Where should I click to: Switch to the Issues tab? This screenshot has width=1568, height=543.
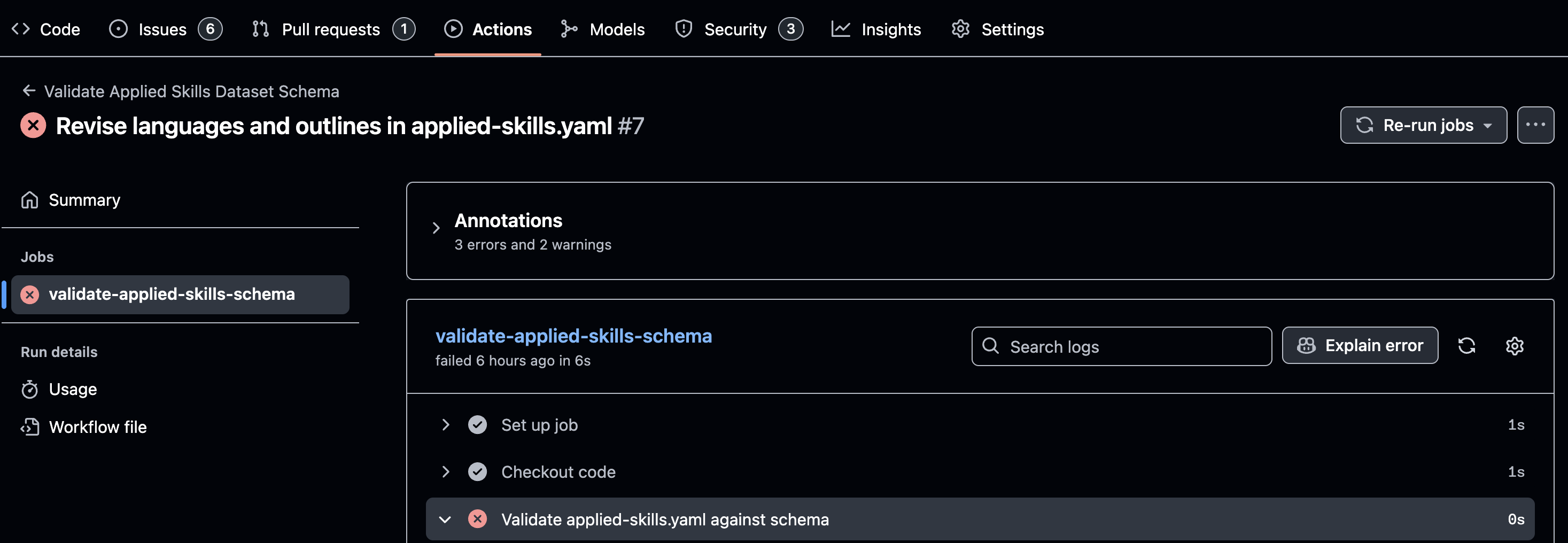(162, 29)
